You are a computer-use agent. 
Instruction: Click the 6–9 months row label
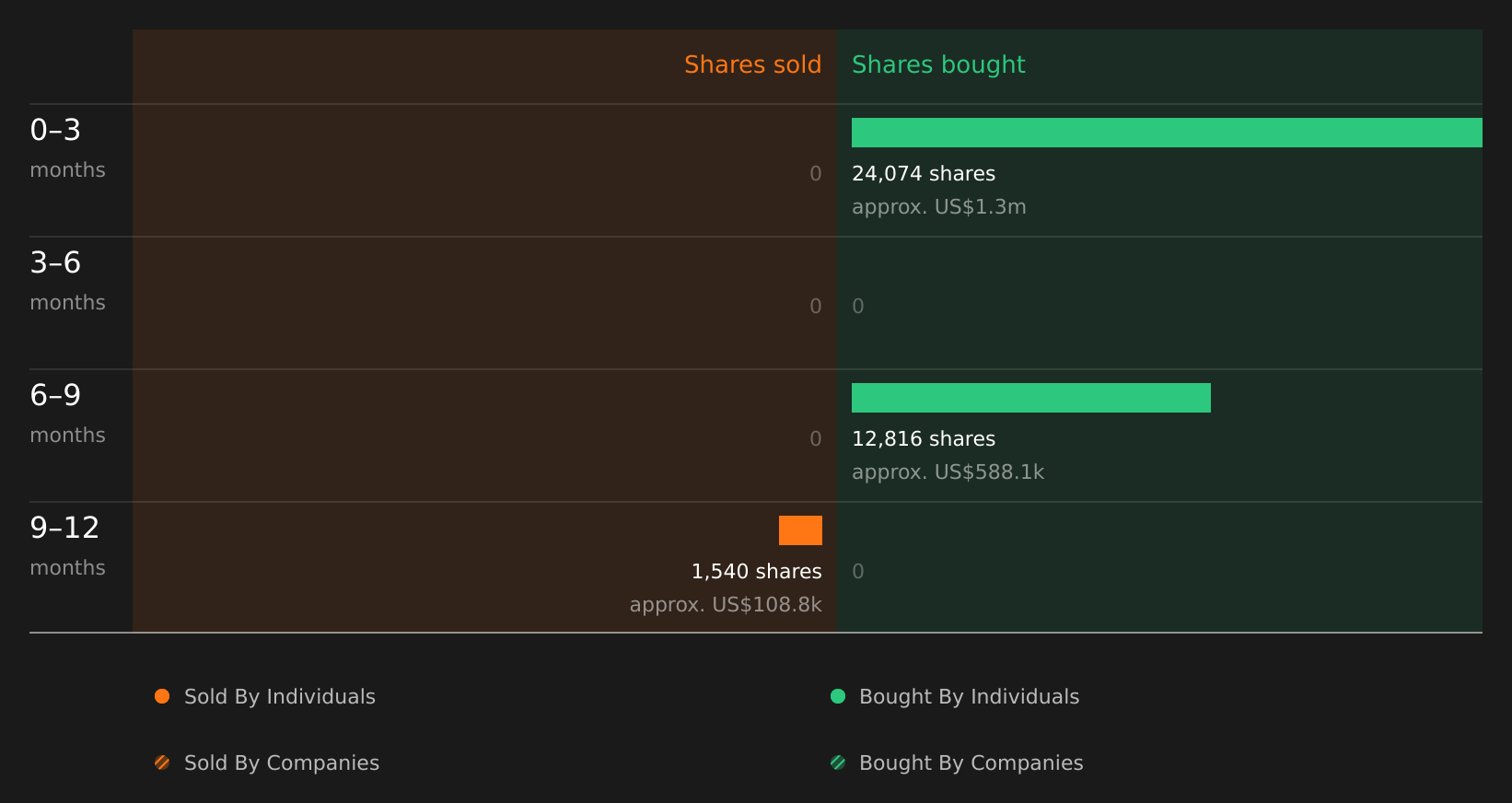point(67,413)
